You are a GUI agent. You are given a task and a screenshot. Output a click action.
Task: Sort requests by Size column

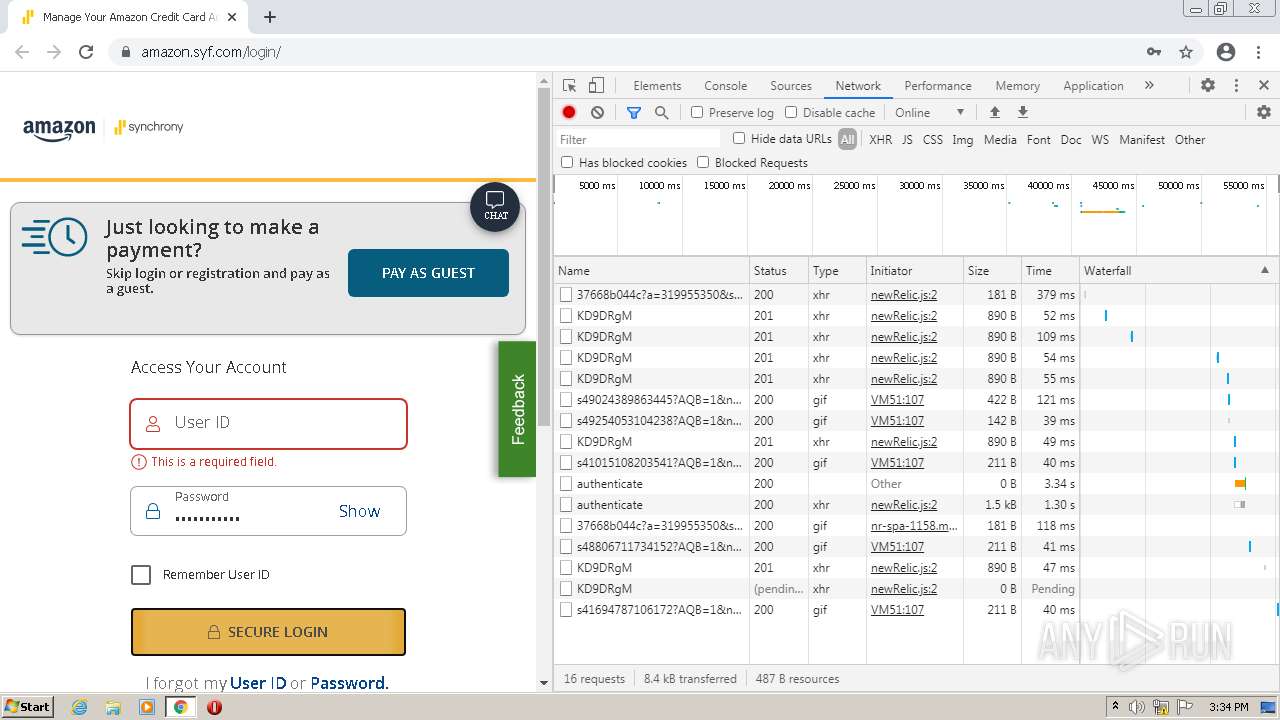click(x=992, y=270)
